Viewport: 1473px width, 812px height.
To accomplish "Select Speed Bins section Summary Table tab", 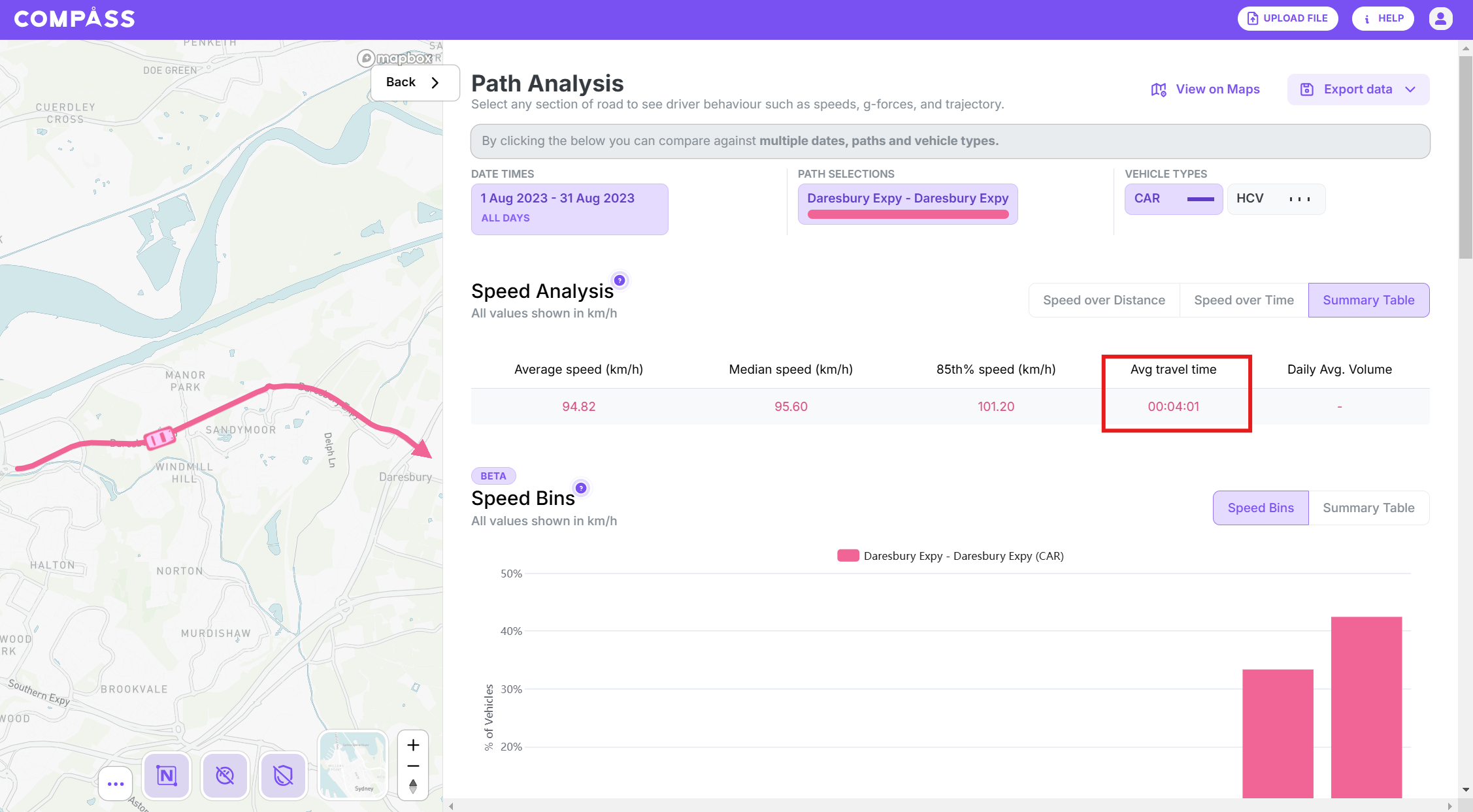I will pyautogui.click(x=1368, y=508).
